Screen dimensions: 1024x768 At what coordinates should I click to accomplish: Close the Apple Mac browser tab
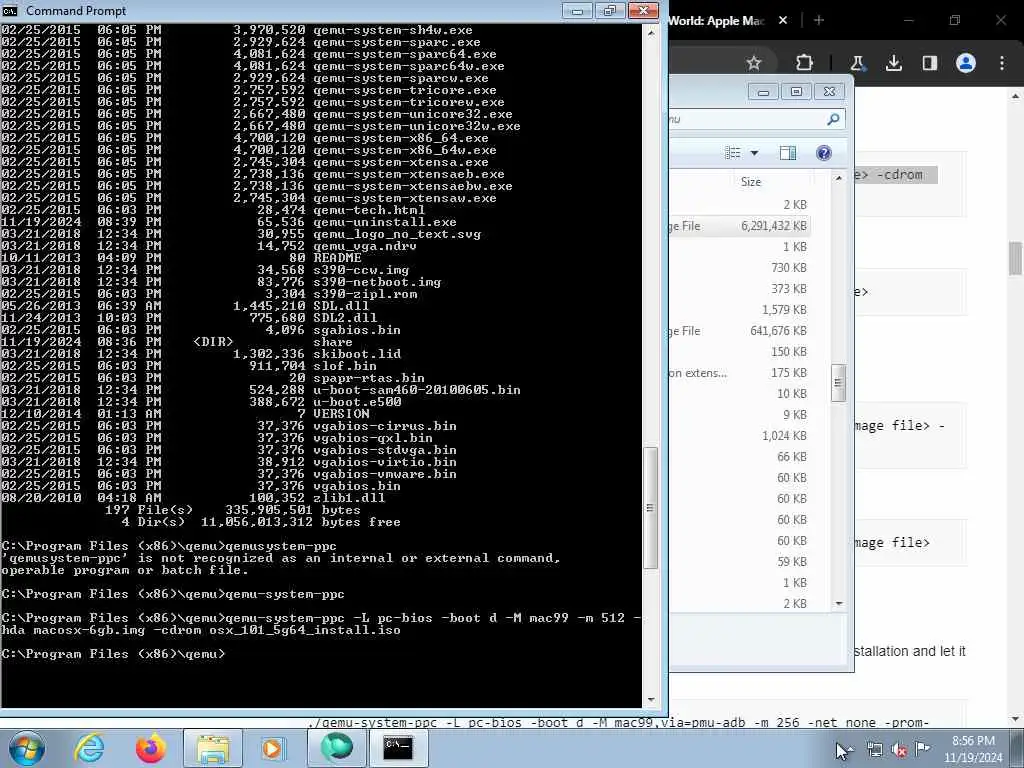tap(782, 21)
